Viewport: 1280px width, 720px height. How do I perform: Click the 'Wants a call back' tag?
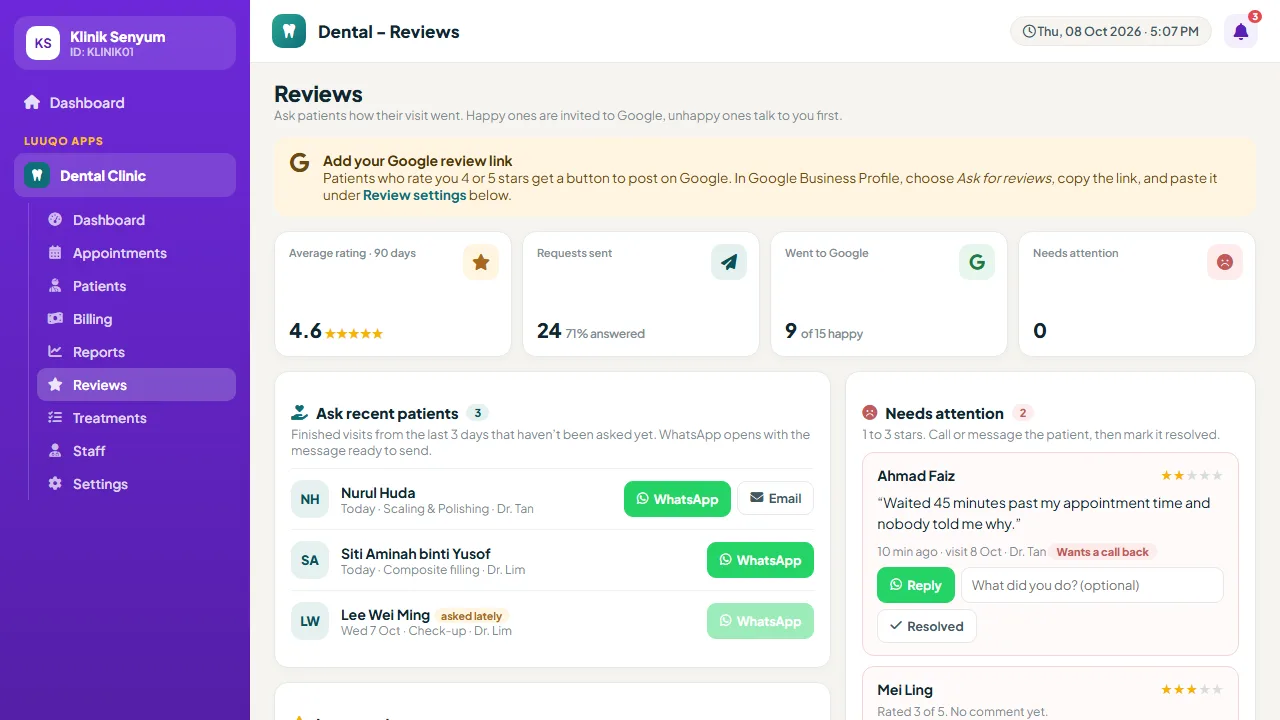1103,552
